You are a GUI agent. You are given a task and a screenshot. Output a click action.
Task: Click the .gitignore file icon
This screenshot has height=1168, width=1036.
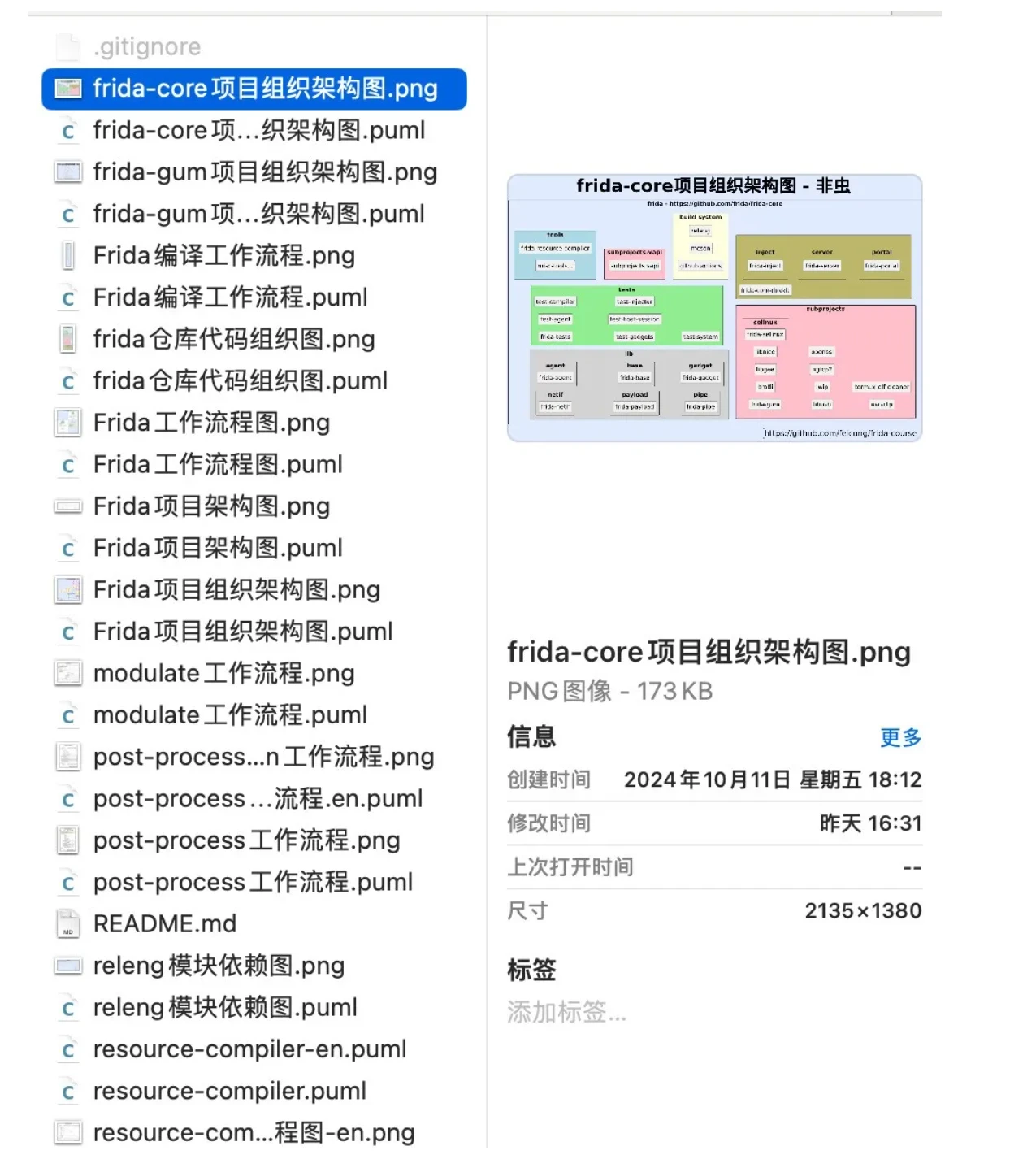pos(68,47)
